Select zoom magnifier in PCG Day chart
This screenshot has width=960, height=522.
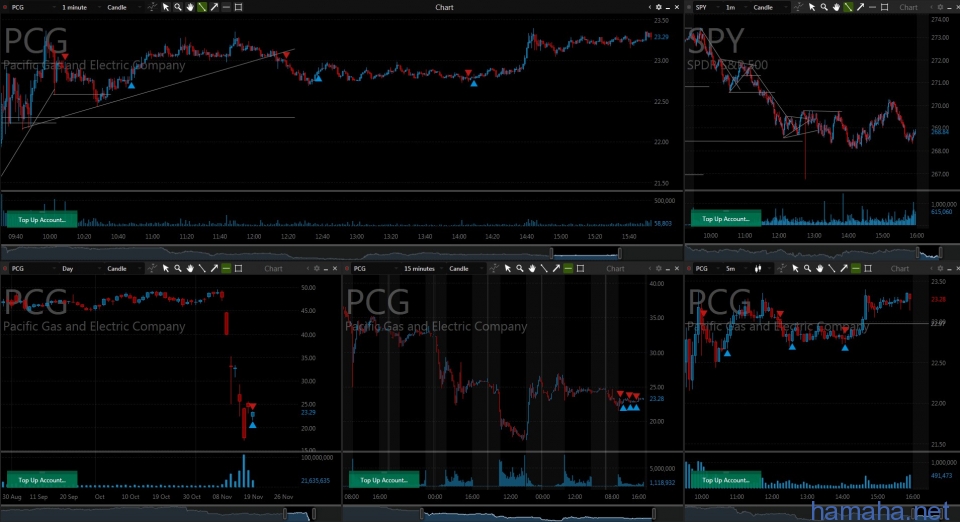178,269
